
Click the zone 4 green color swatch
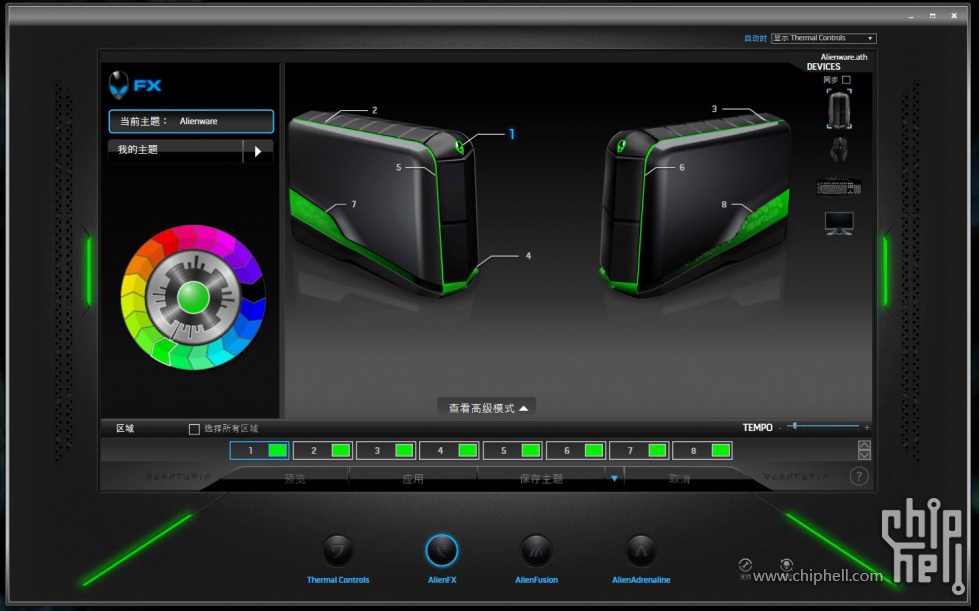click(x=468, y=451)
